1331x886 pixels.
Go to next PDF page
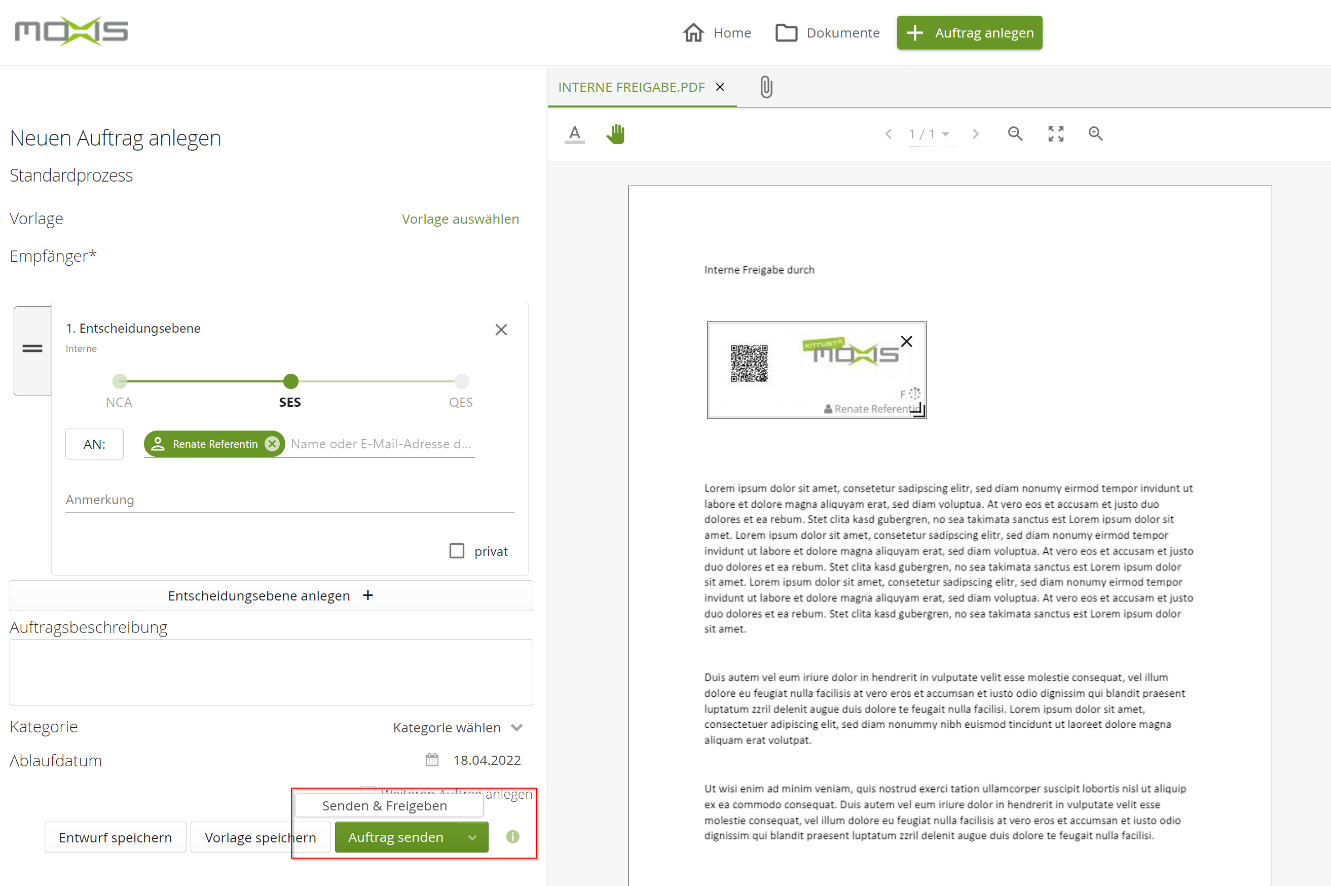point(976,134)
